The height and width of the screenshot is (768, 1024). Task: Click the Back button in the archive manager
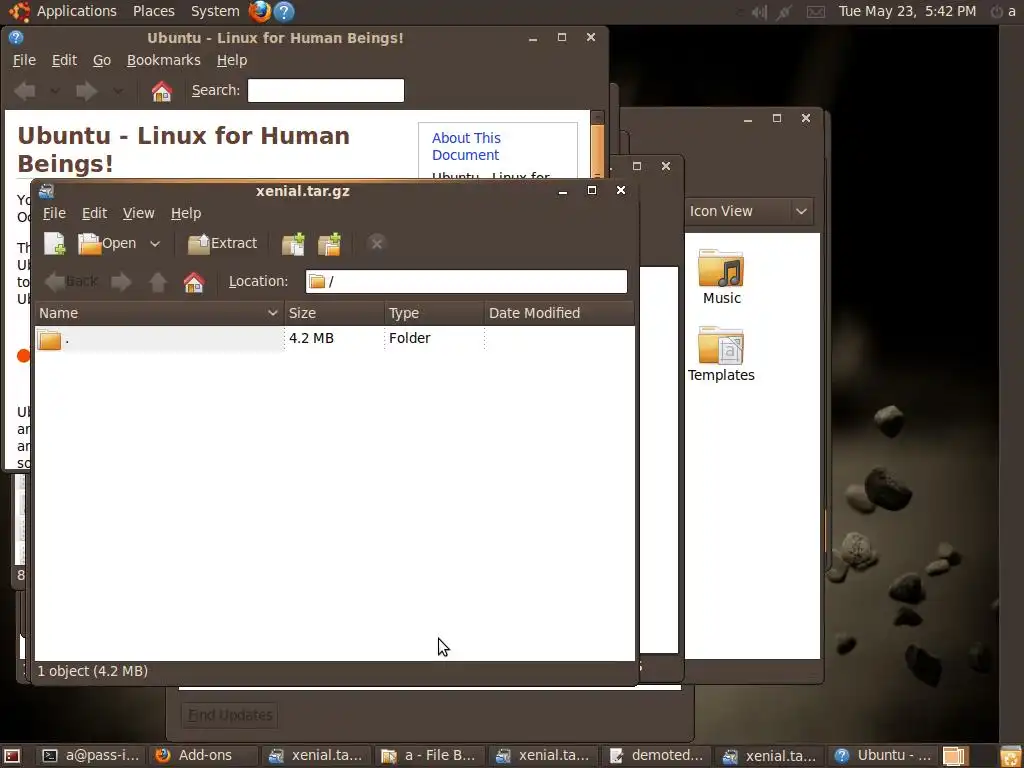pos(71,281)
